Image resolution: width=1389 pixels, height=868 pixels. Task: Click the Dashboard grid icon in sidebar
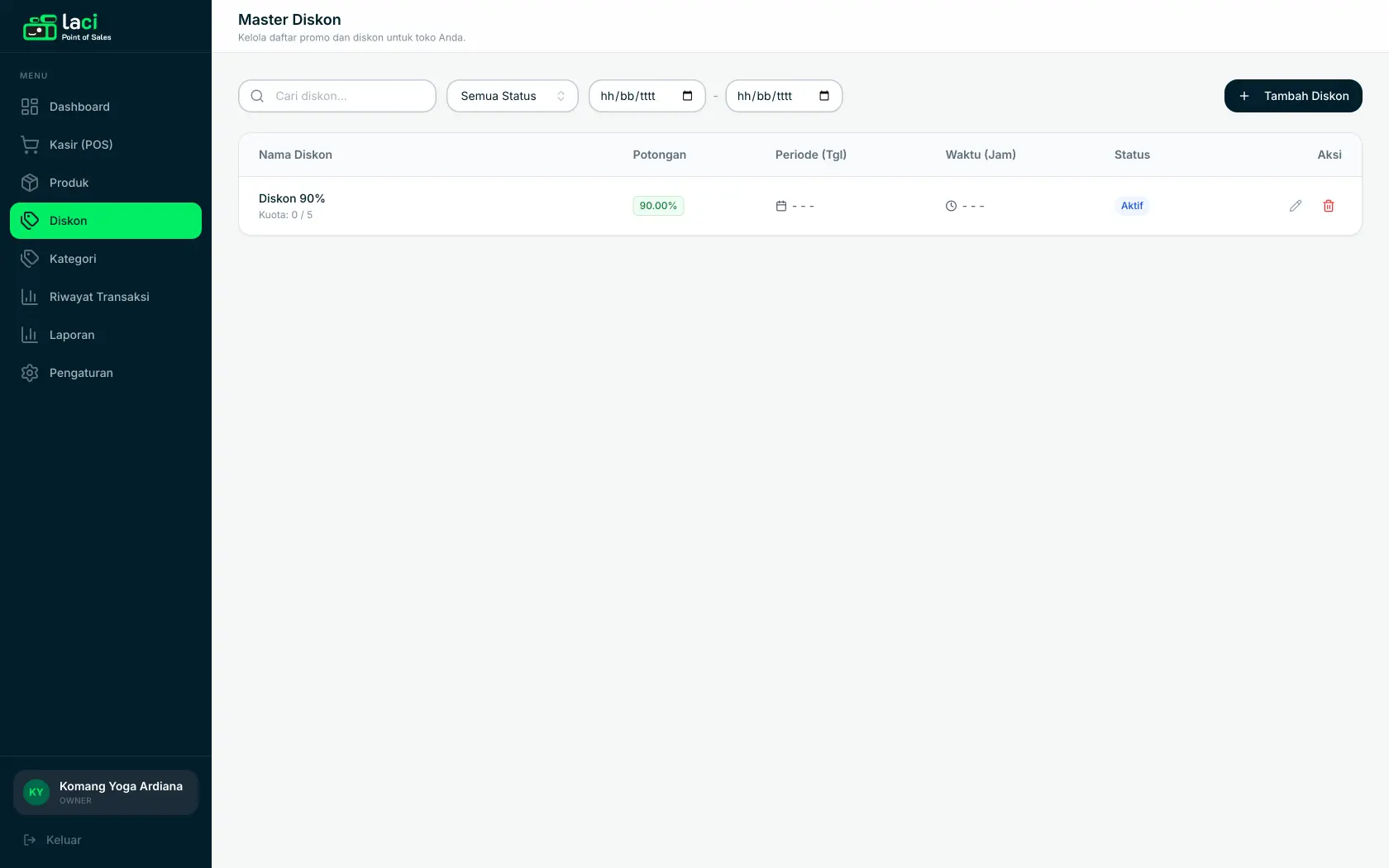(30, 107)
